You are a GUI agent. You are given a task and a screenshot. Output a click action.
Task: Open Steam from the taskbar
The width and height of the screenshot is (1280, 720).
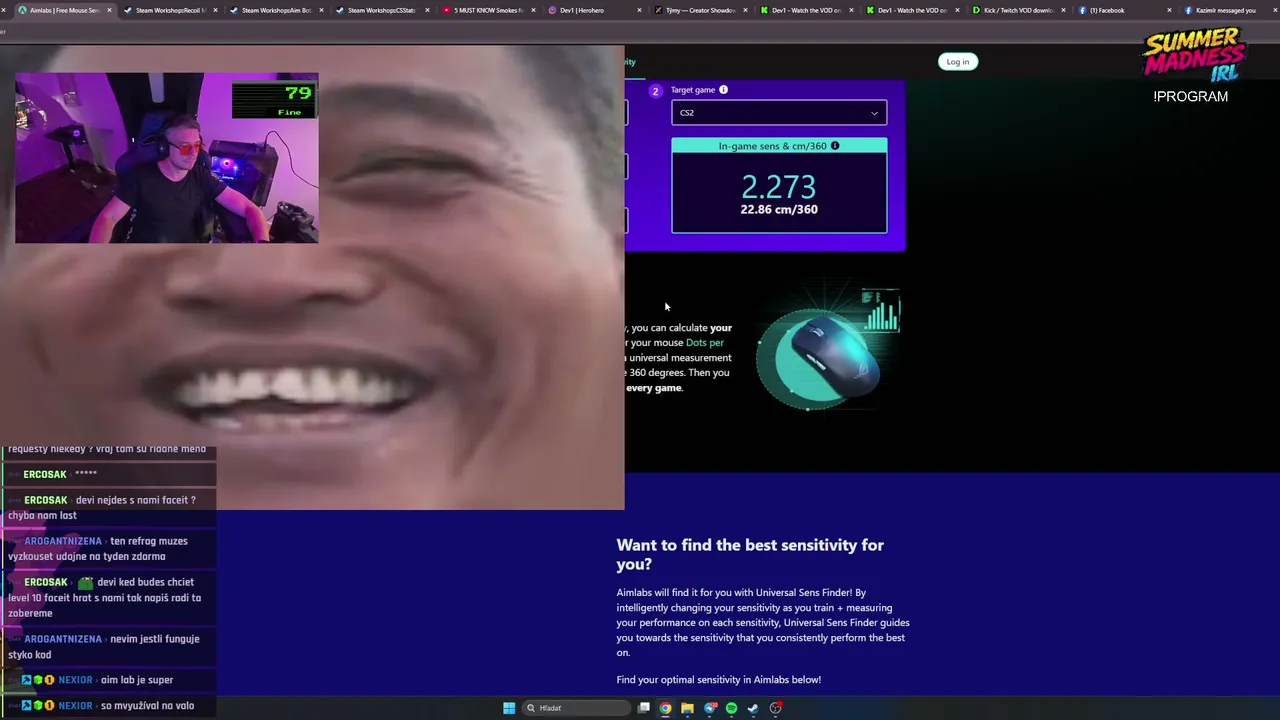(753, 708)
